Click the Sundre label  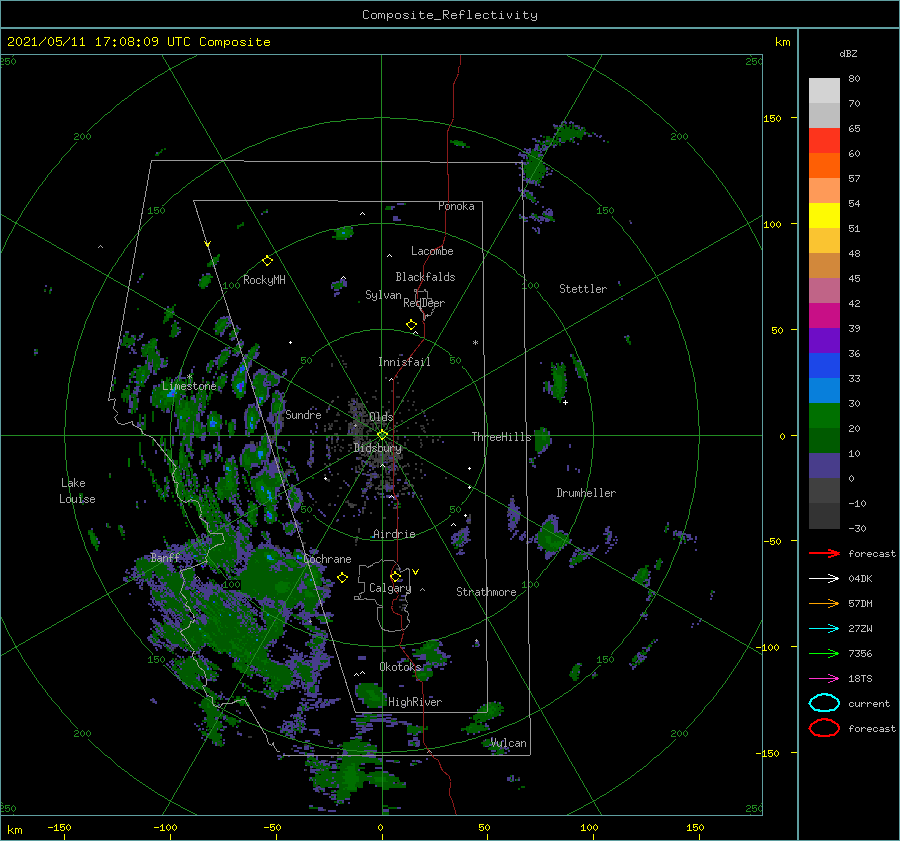pyautogui.click(x=303, y=414)
